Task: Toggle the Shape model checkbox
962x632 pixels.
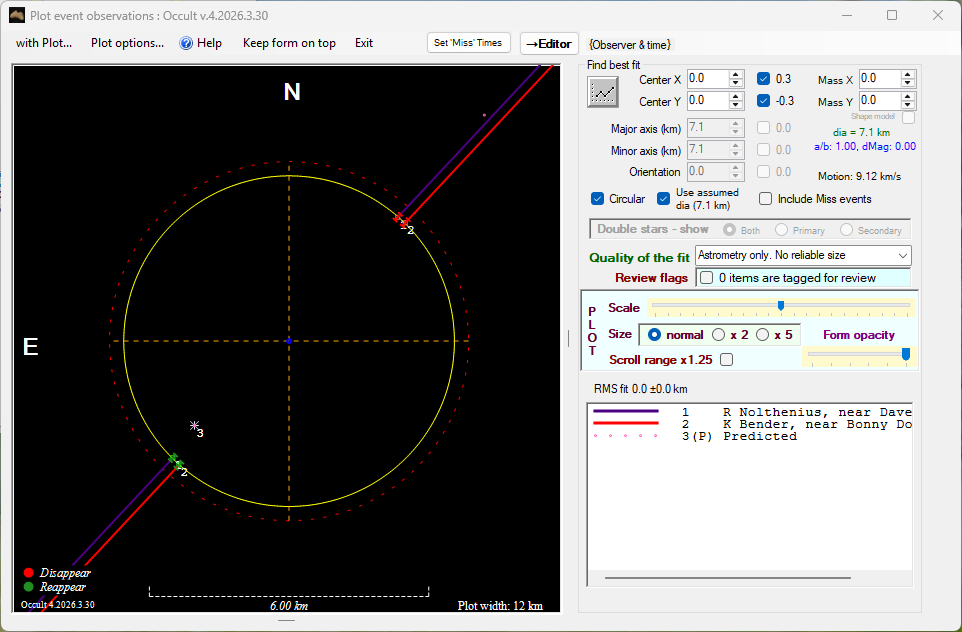Action: coord(909,117)
